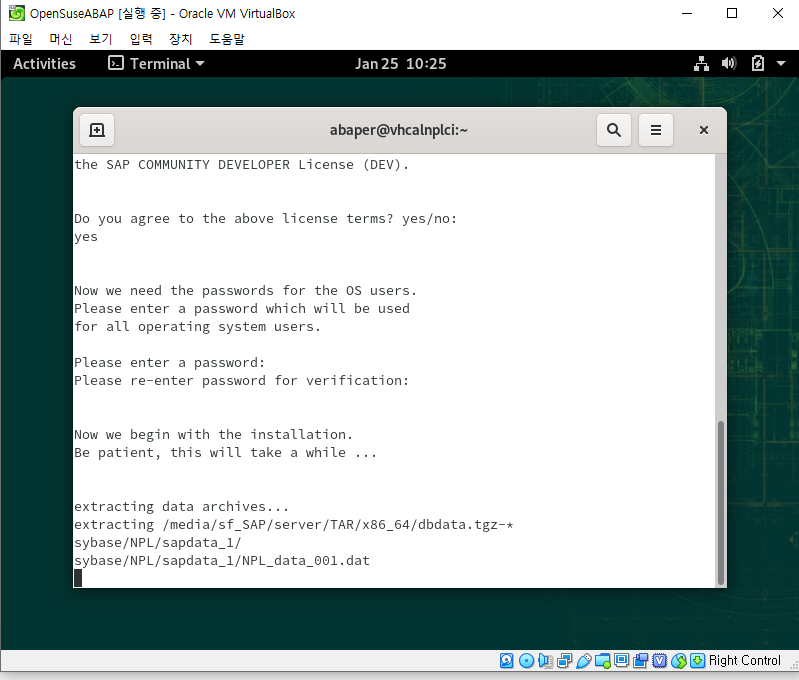Viewport: 799px width, 680px height.
Task: Open the 입력 menu
Action: pyautogui.click(x=141, y=39)
